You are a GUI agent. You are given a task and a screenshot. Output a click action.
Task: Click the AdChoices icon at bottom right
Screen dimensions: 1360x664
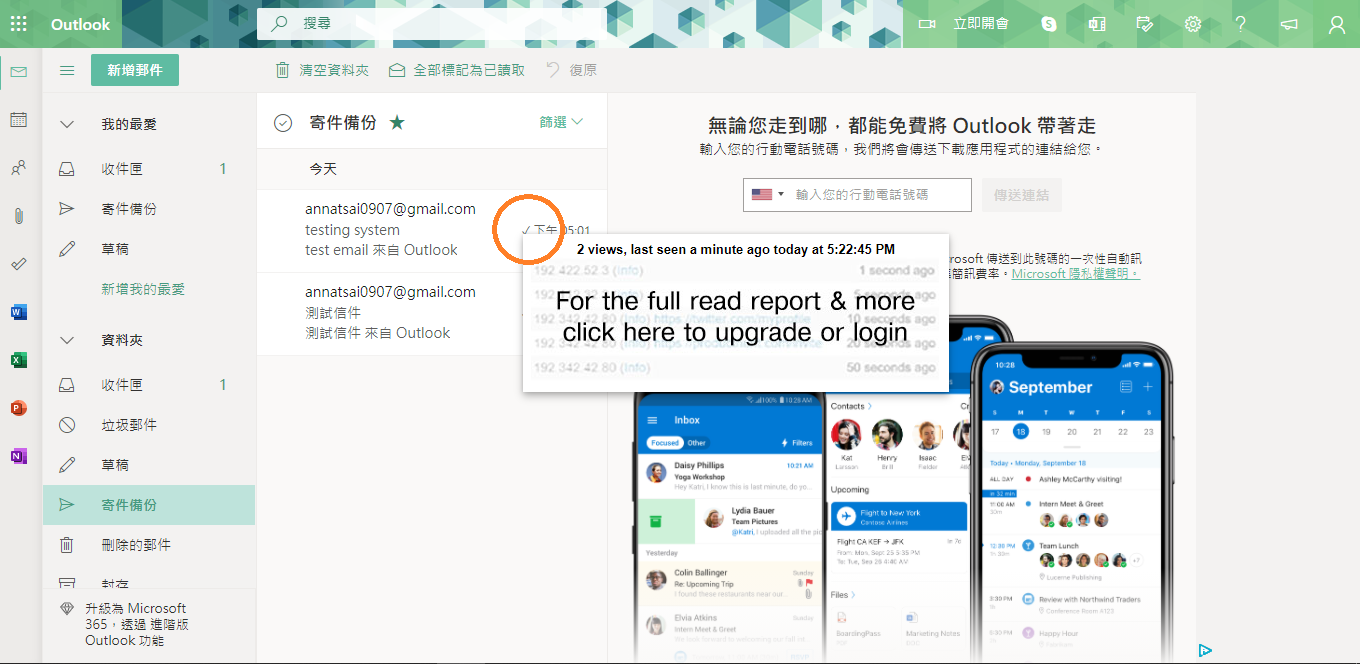[x=1205, y=650]
